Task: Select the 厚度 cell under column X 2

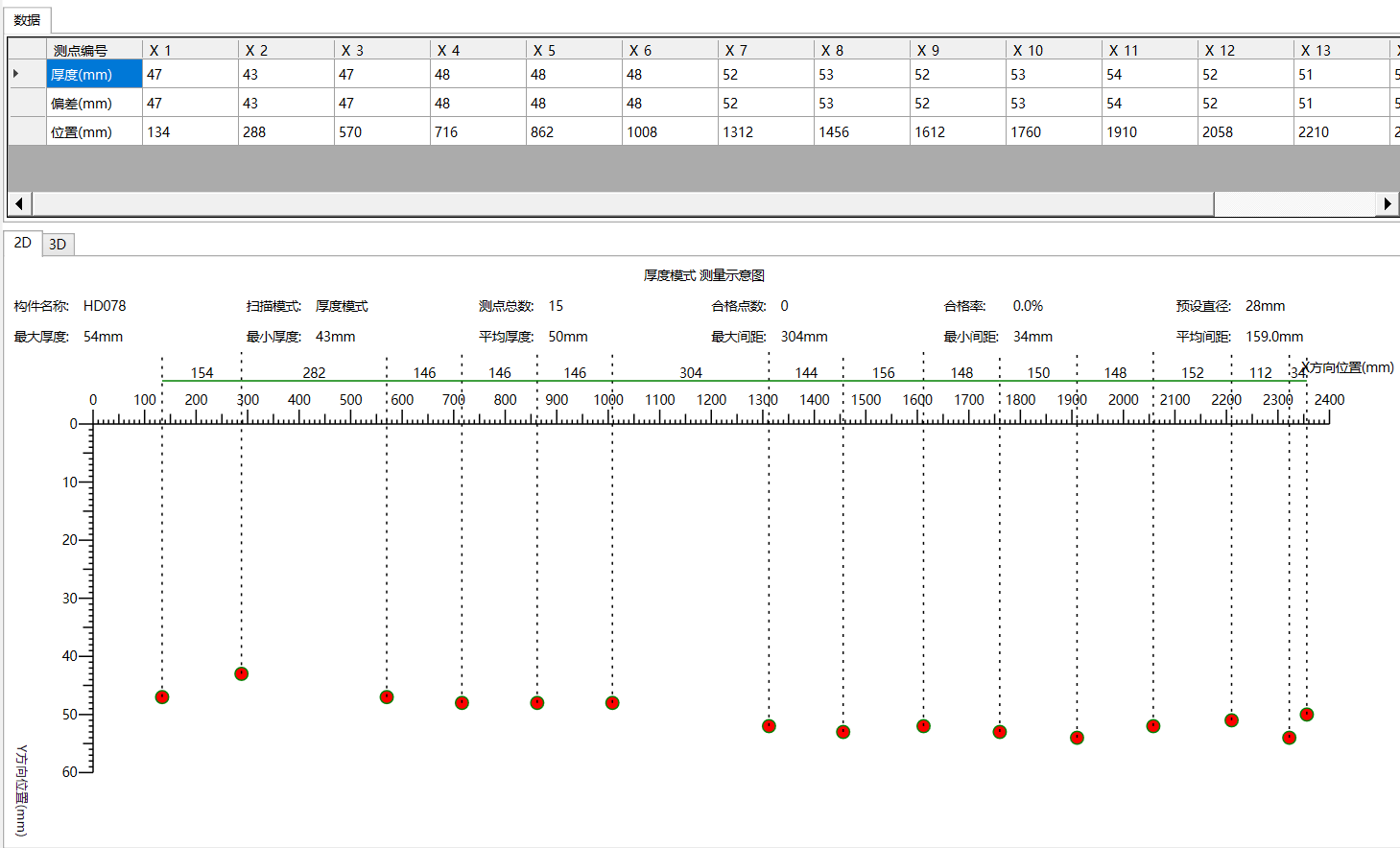Action: [286, 74]
